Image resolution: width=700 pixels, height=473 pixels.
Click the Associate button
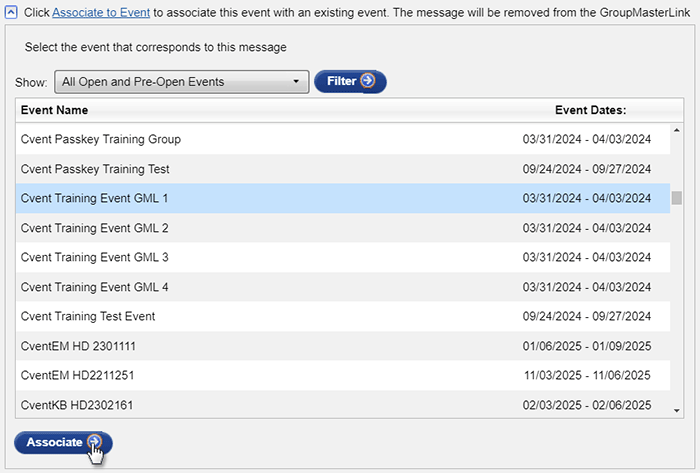(x=63, y=442)
